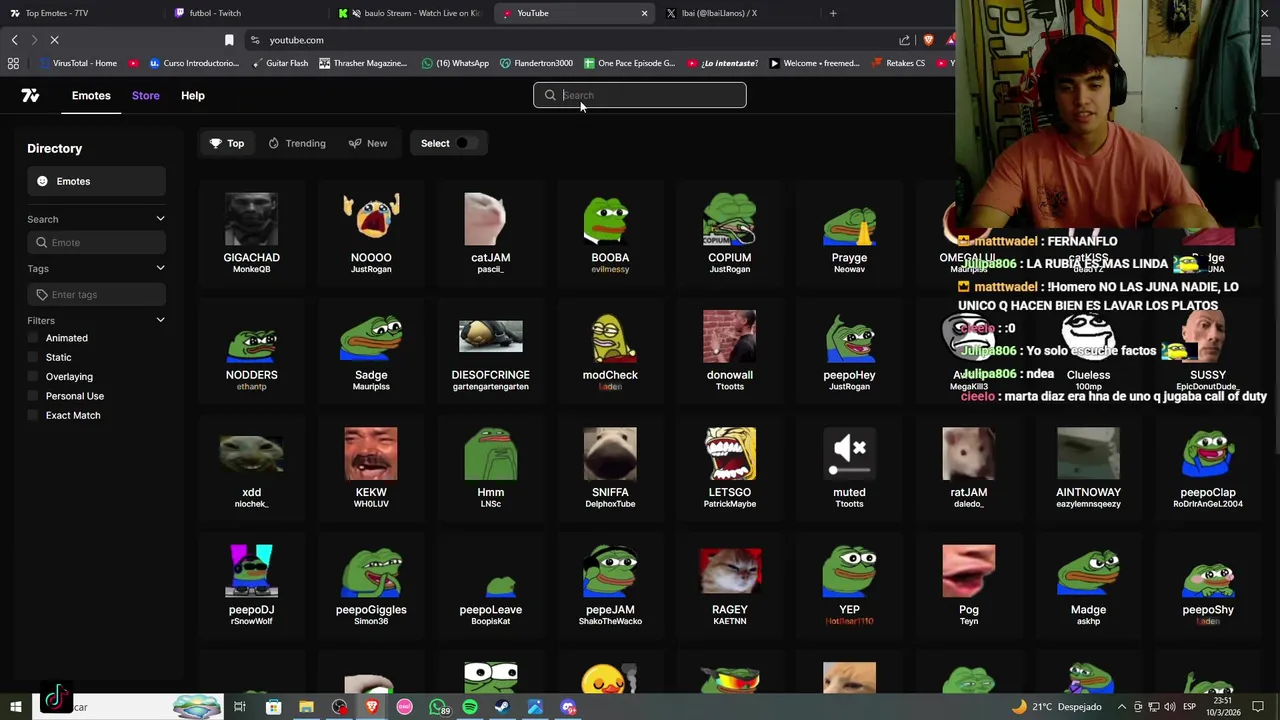
Task: Focus the top Search field
Action: click(x=640, y=95)
